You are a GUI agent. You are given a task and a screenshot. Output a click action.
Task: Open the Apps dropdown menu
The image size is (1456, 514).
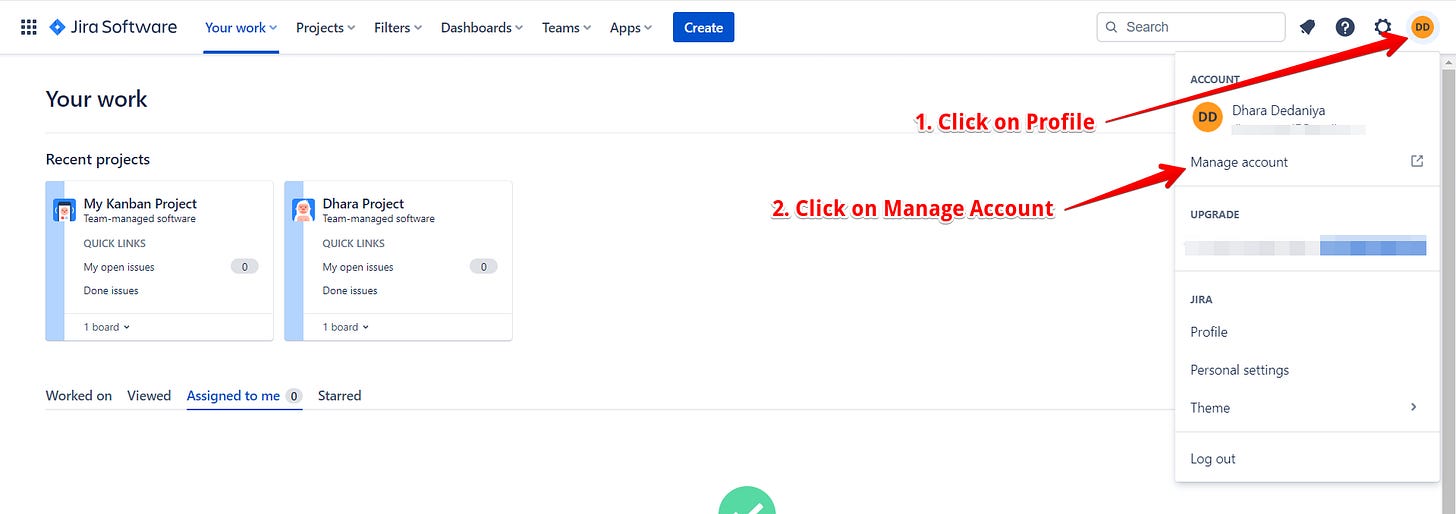[x=631, y=27]
